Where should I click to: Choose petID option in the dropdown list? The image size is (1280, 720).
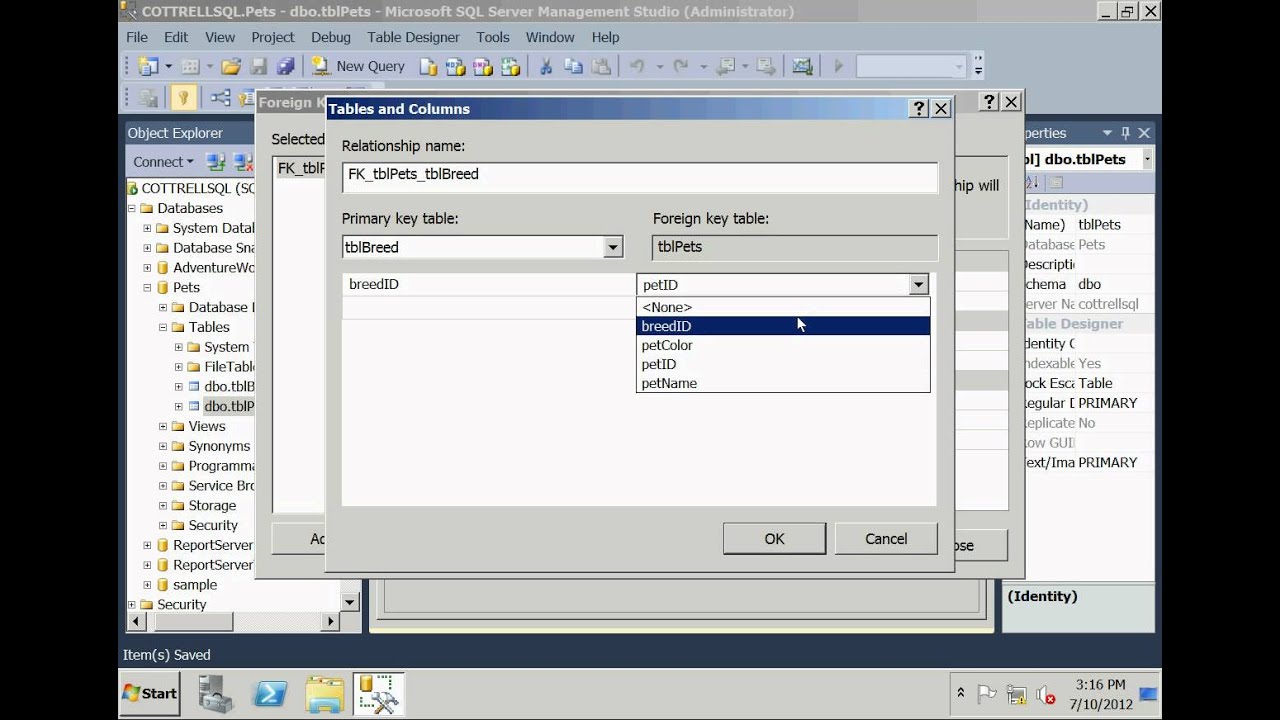pyautogui.click(x=783, y=364)
